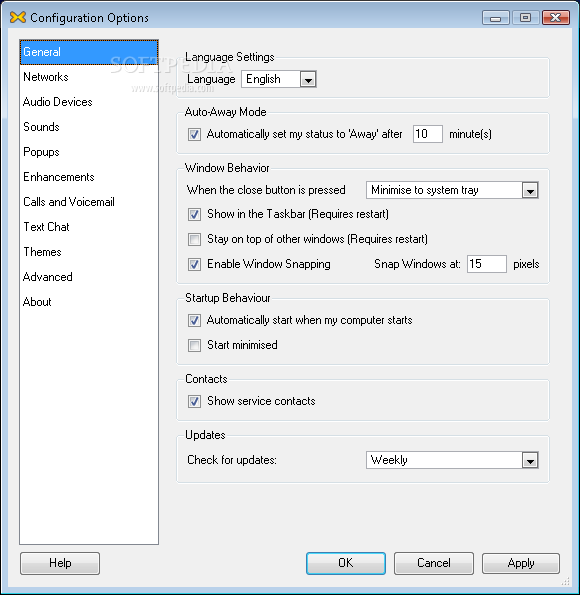Select the General category
580x595 pixels.
point(89,52)
